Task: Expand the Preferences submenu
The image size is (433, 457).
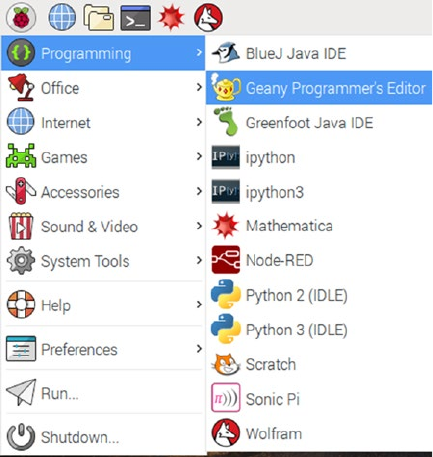Action: (x=103, y=349)
